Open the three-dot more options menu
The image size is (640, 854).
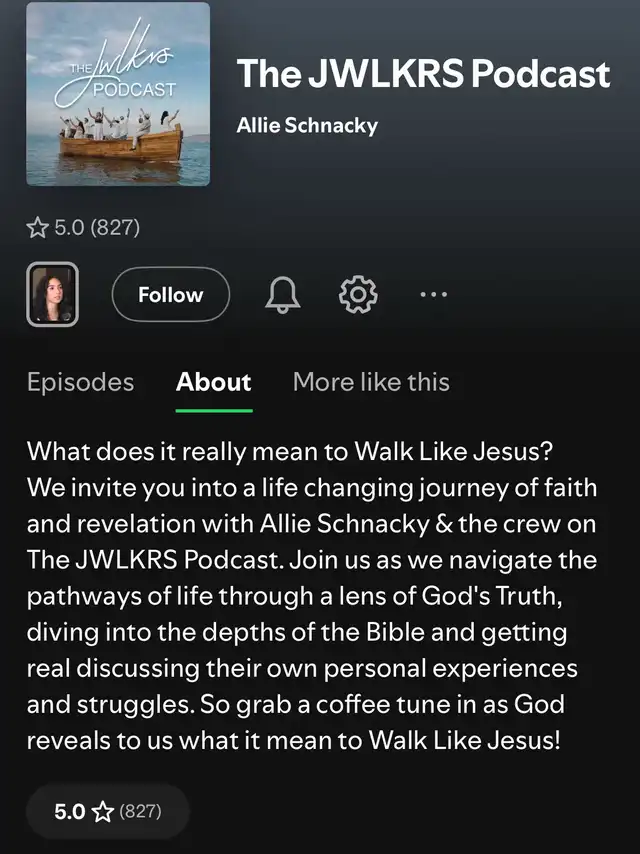pyautogui.click(x=433, y=295)
